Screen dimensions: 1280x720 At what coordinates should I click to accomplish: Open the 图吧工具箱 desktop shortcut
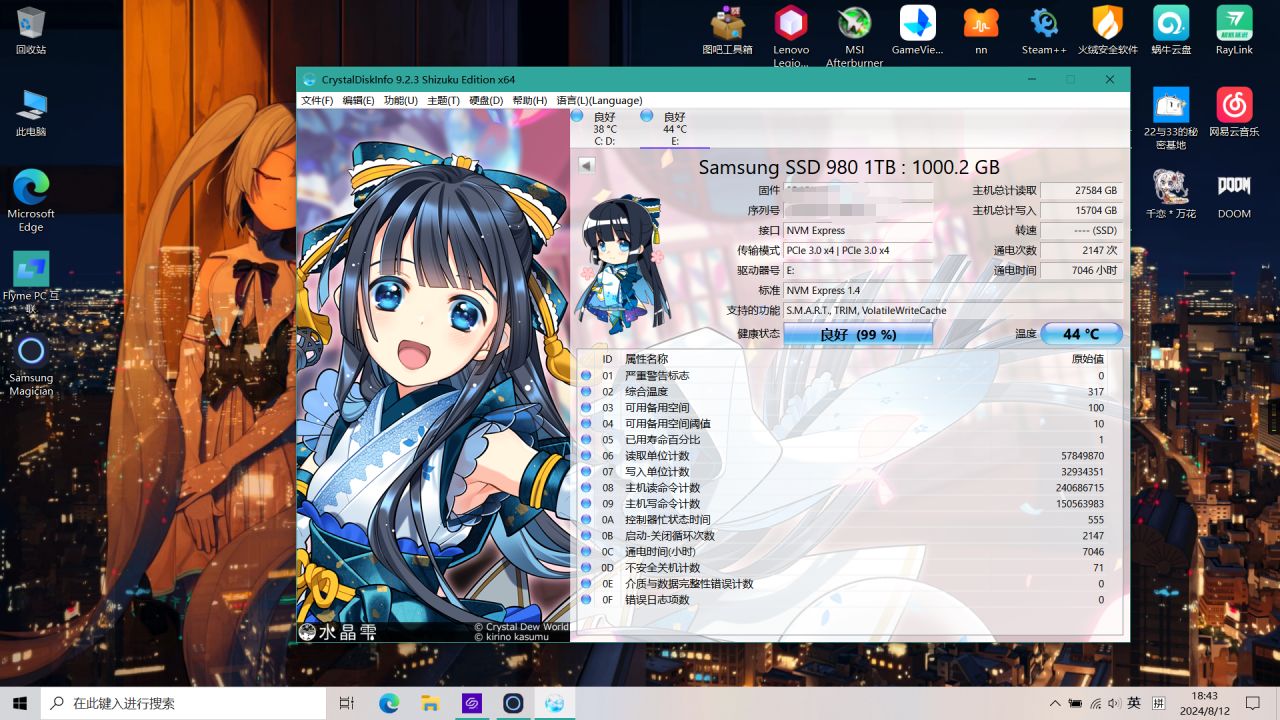pyautogui.click(x=727, y=31)
